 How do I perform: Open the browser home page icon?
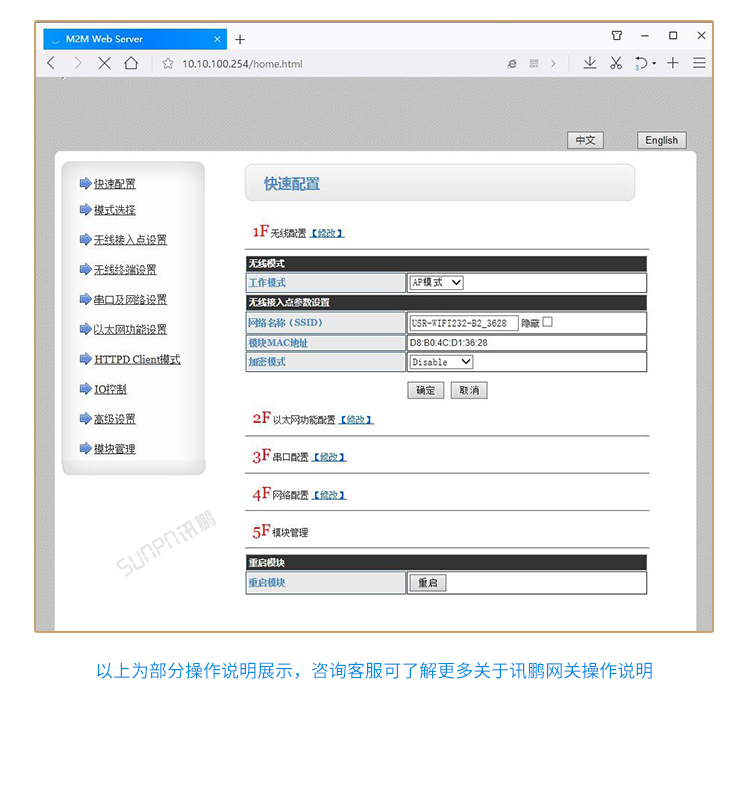tap(131, 63)
